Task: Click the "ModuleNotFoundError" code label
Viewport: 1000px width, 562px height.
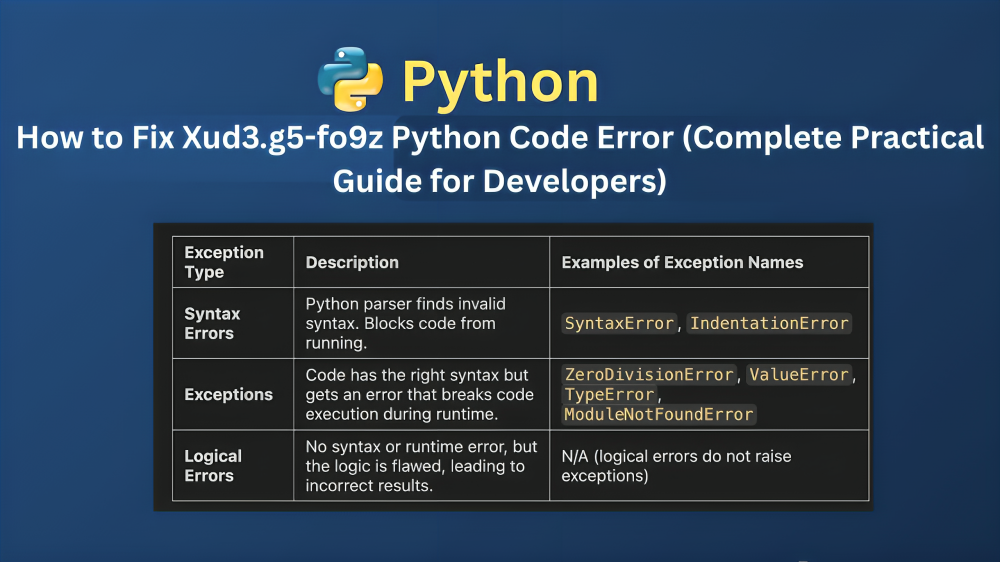Action: click(659, 415)
